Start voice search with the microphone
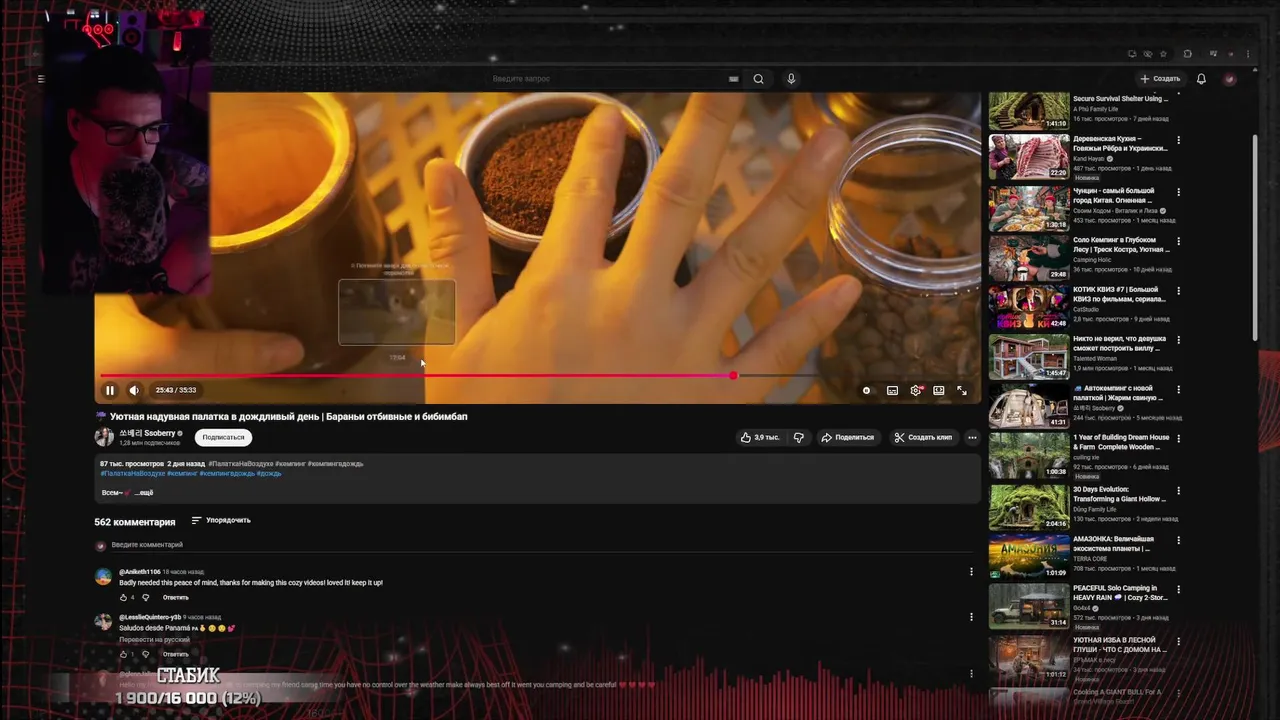The width and height of the screenshot is (1280, 720). click(791, 79)
